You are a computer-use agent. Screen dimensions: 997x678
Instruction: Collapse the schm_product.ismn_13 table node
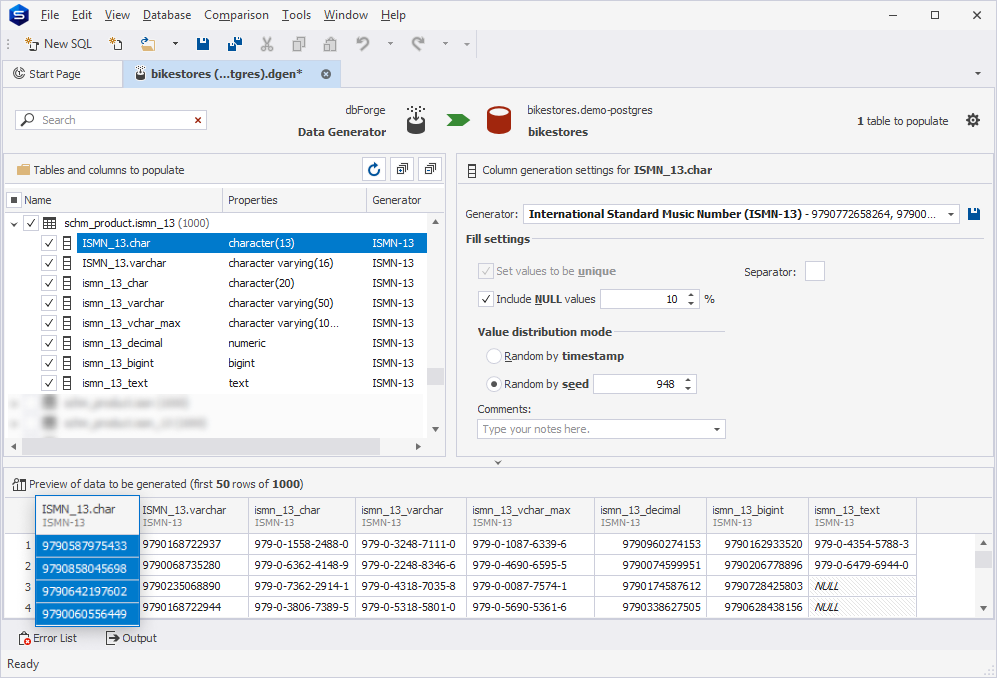[13, 223]
